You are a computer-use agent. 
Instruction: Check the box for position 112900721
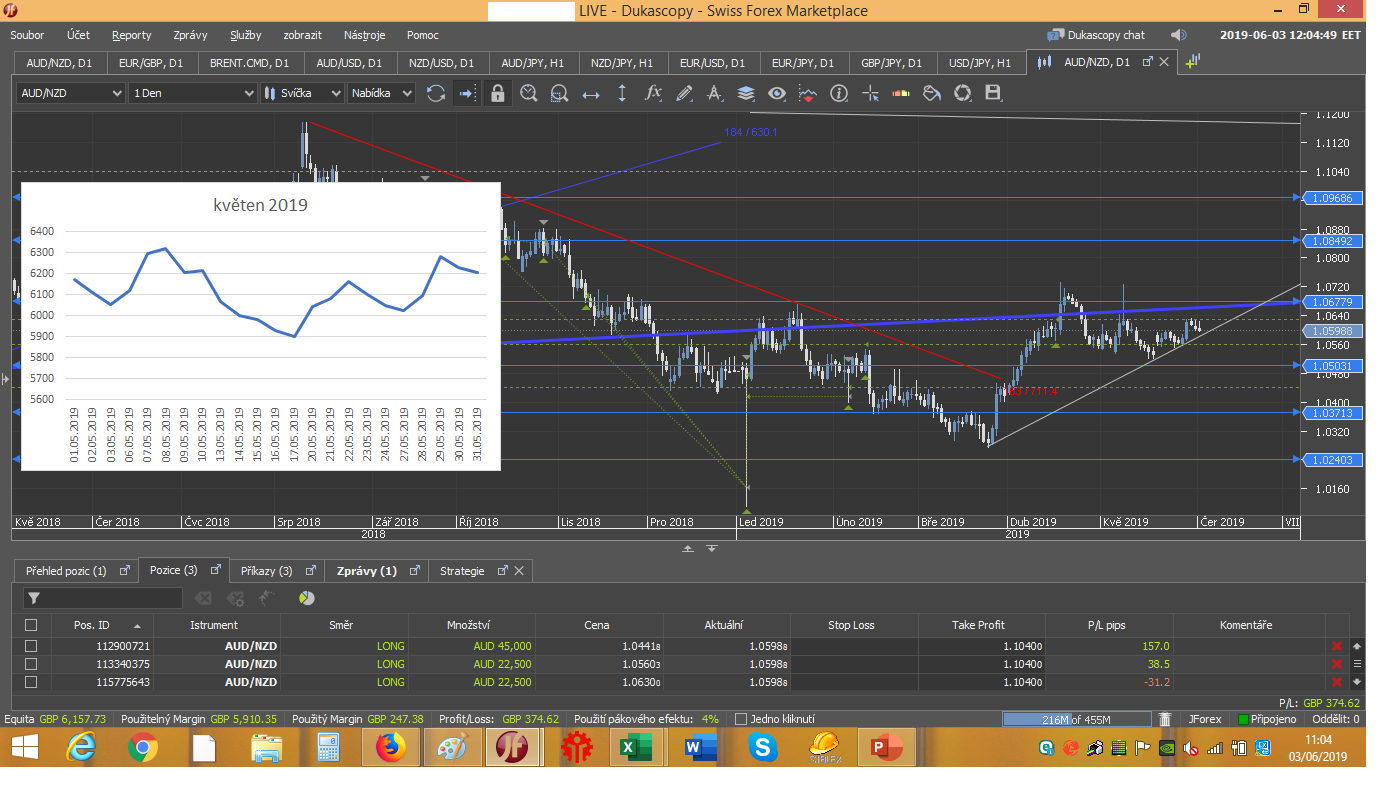pos(31,646)
